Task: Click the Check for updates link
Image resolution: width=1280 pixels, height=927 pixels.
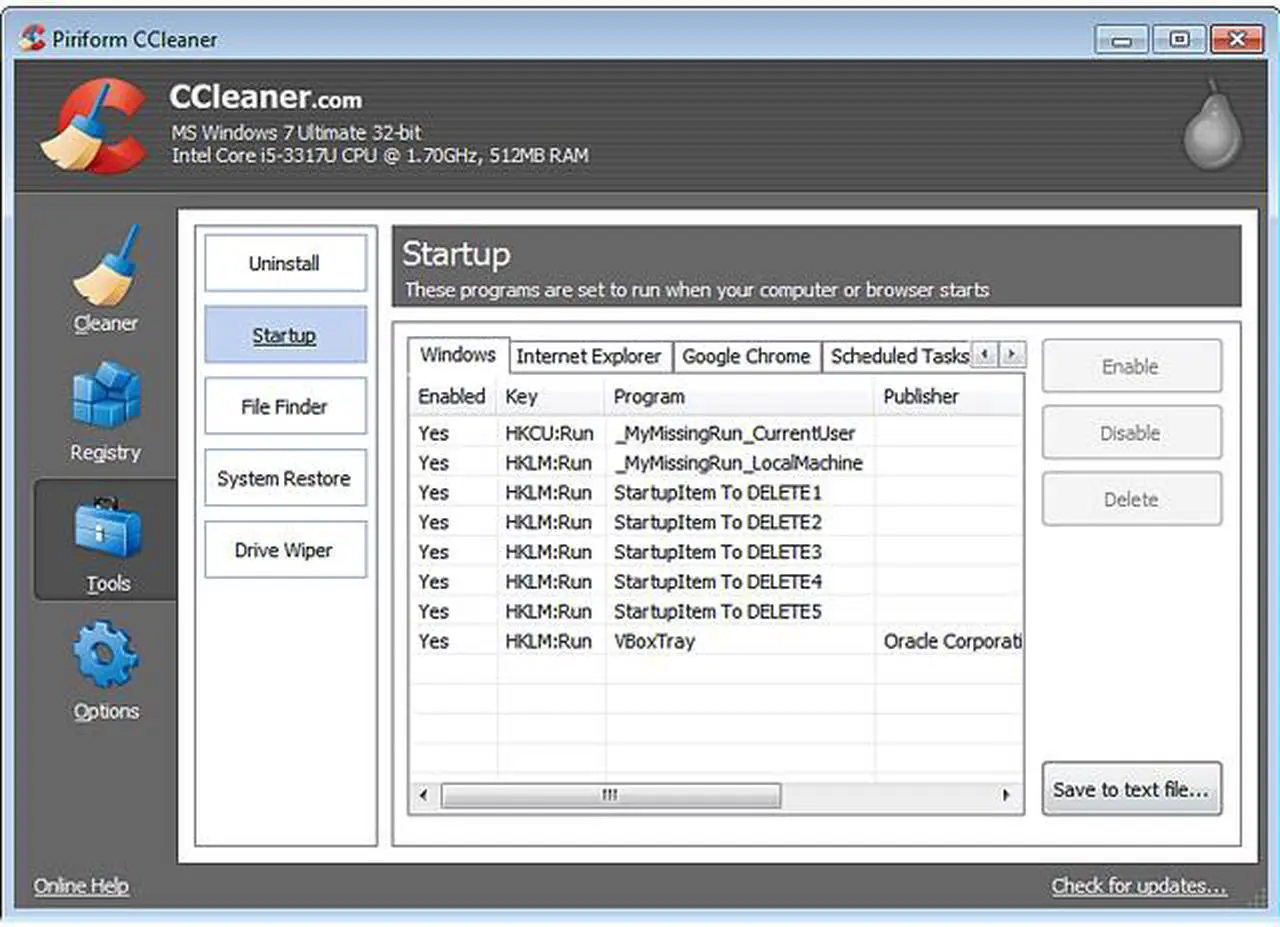Action: coord(1139,886)
